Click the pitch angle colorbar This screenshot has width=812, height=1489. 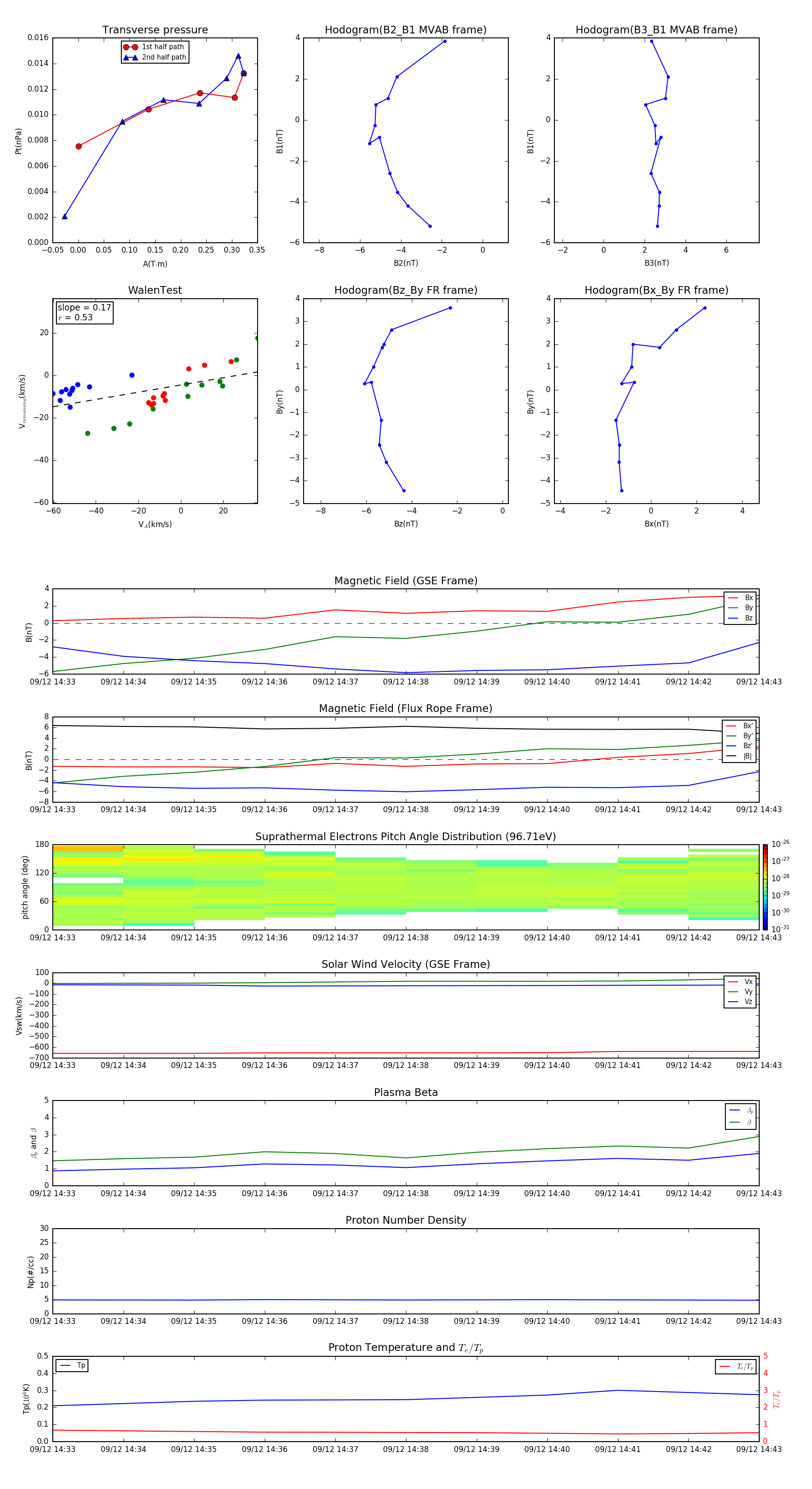click(x=765, y=887)
